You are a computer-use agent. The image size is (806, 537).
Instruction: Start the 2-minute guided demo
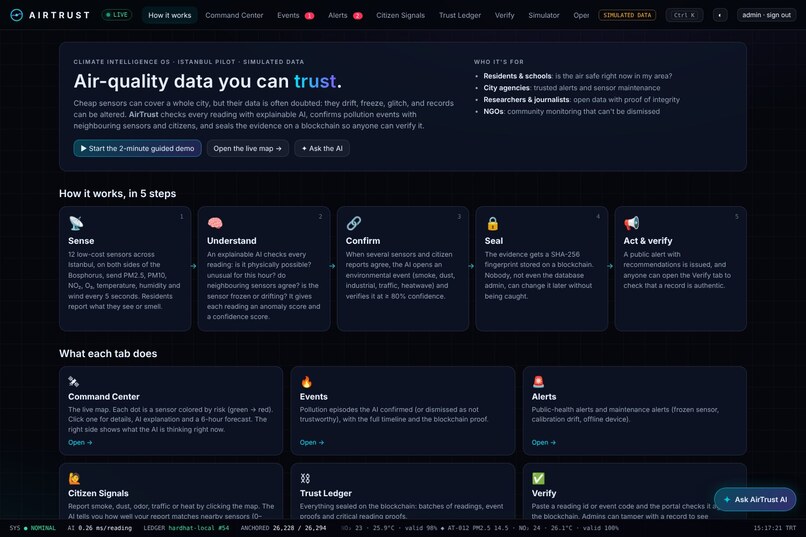coord(137,149)
